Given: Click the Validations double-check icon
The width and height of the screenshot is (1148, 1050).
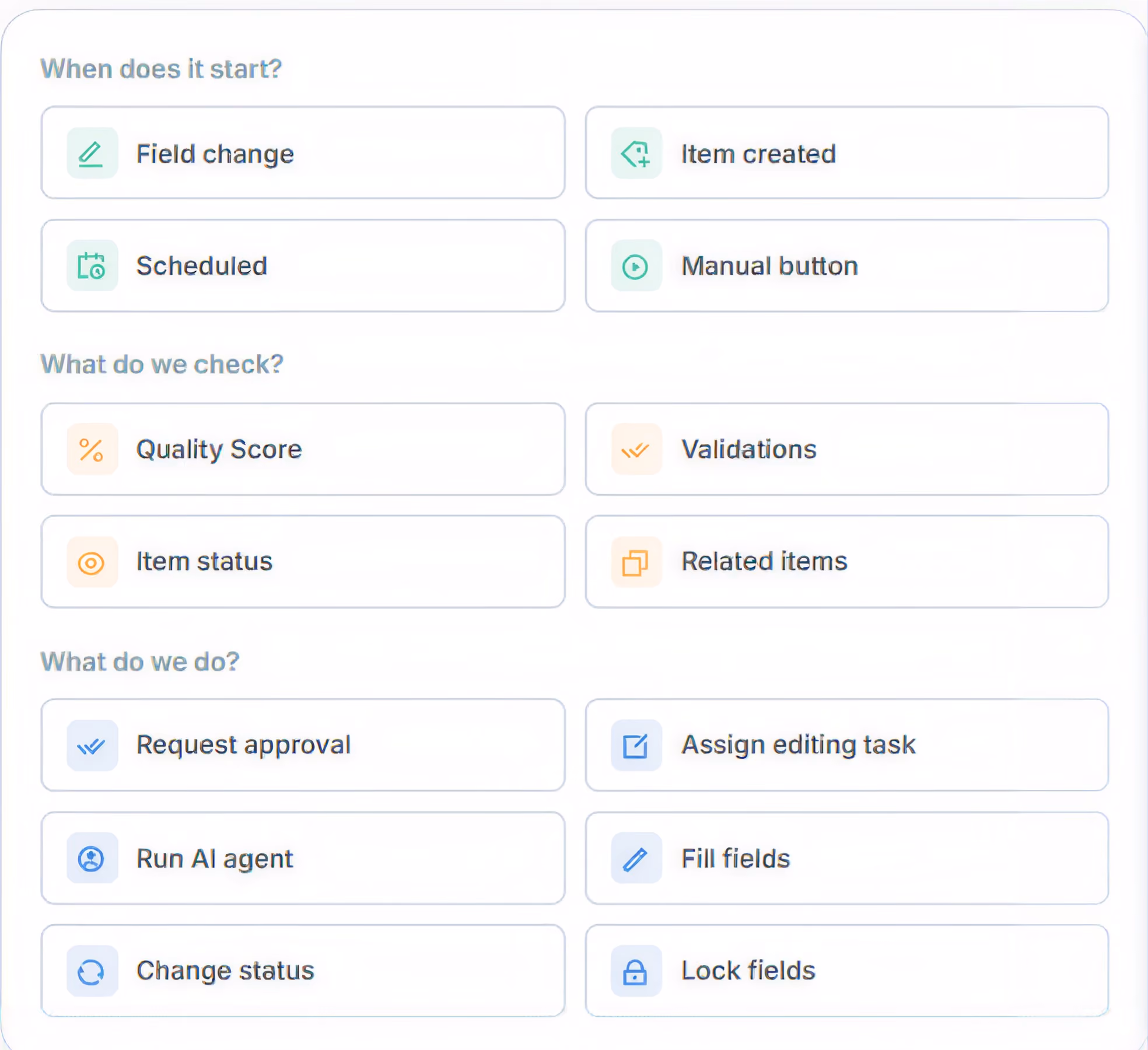Looking at the screenshot, I should 636,449.
